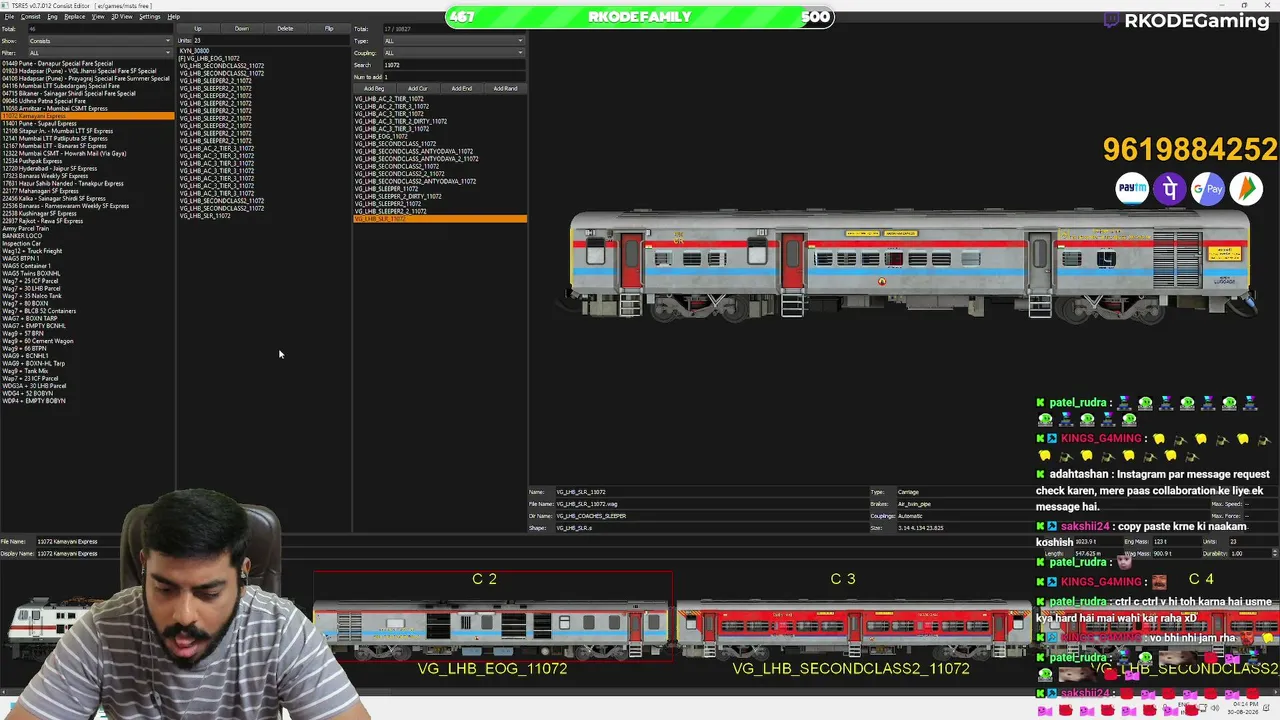This screenshot has height=720, width=1280.
Task: Click the Google Pay payment icon
Action: tap(1208, 188)
